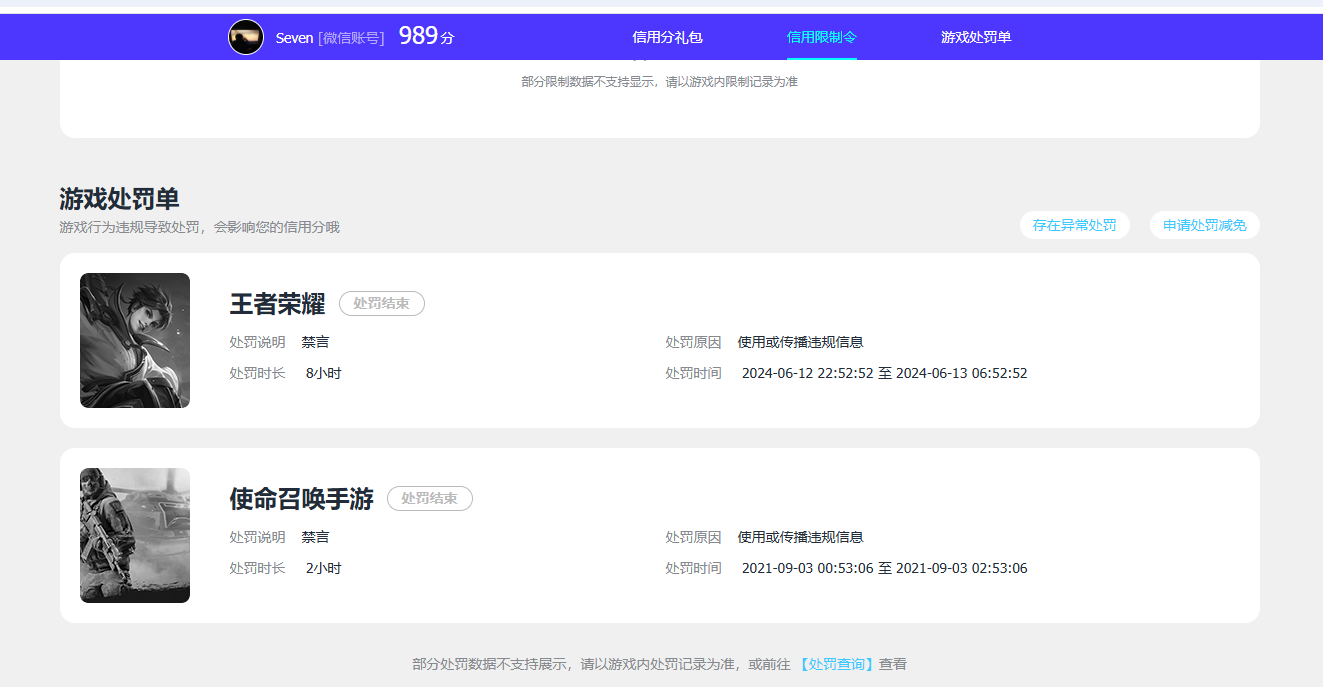Click 禁言 value in the 使命召唤手游 card
Image resolution: width=1323 pixels, height=687 pixels.
click(x=316, y=537)
